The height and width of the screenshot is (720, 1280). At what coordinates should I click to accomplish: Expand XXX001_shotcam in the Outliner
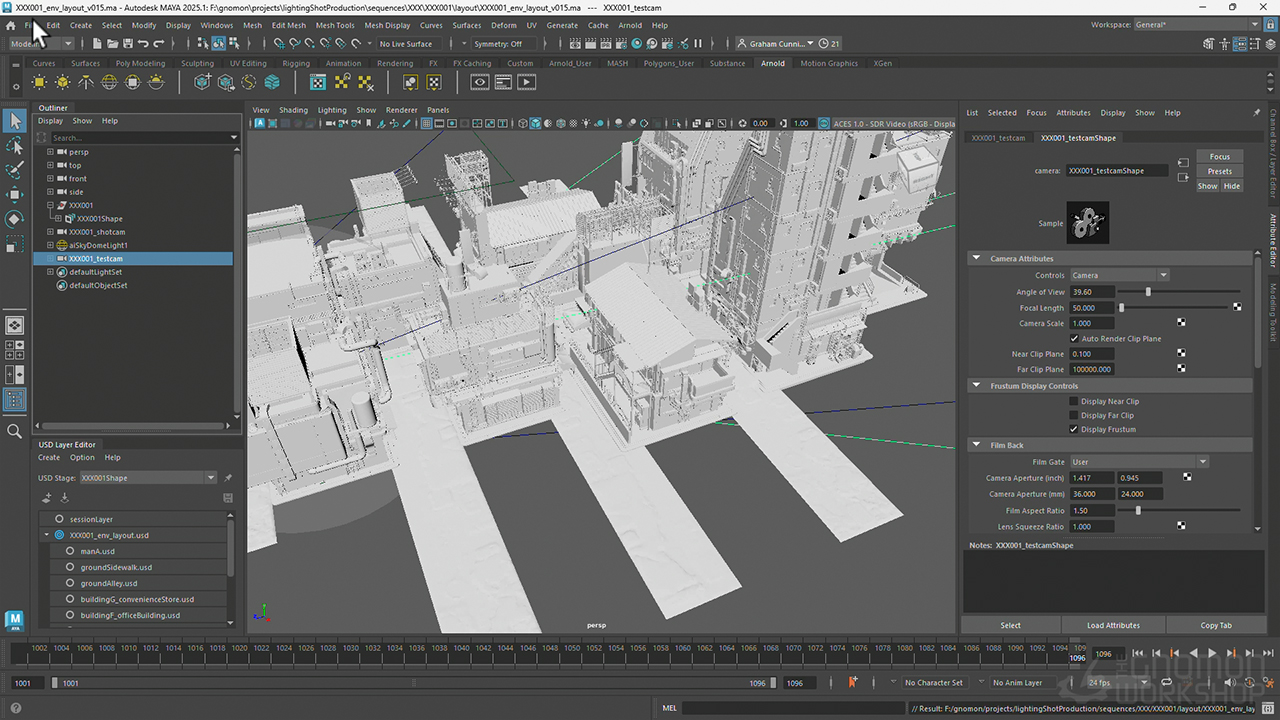coord(50,232)
